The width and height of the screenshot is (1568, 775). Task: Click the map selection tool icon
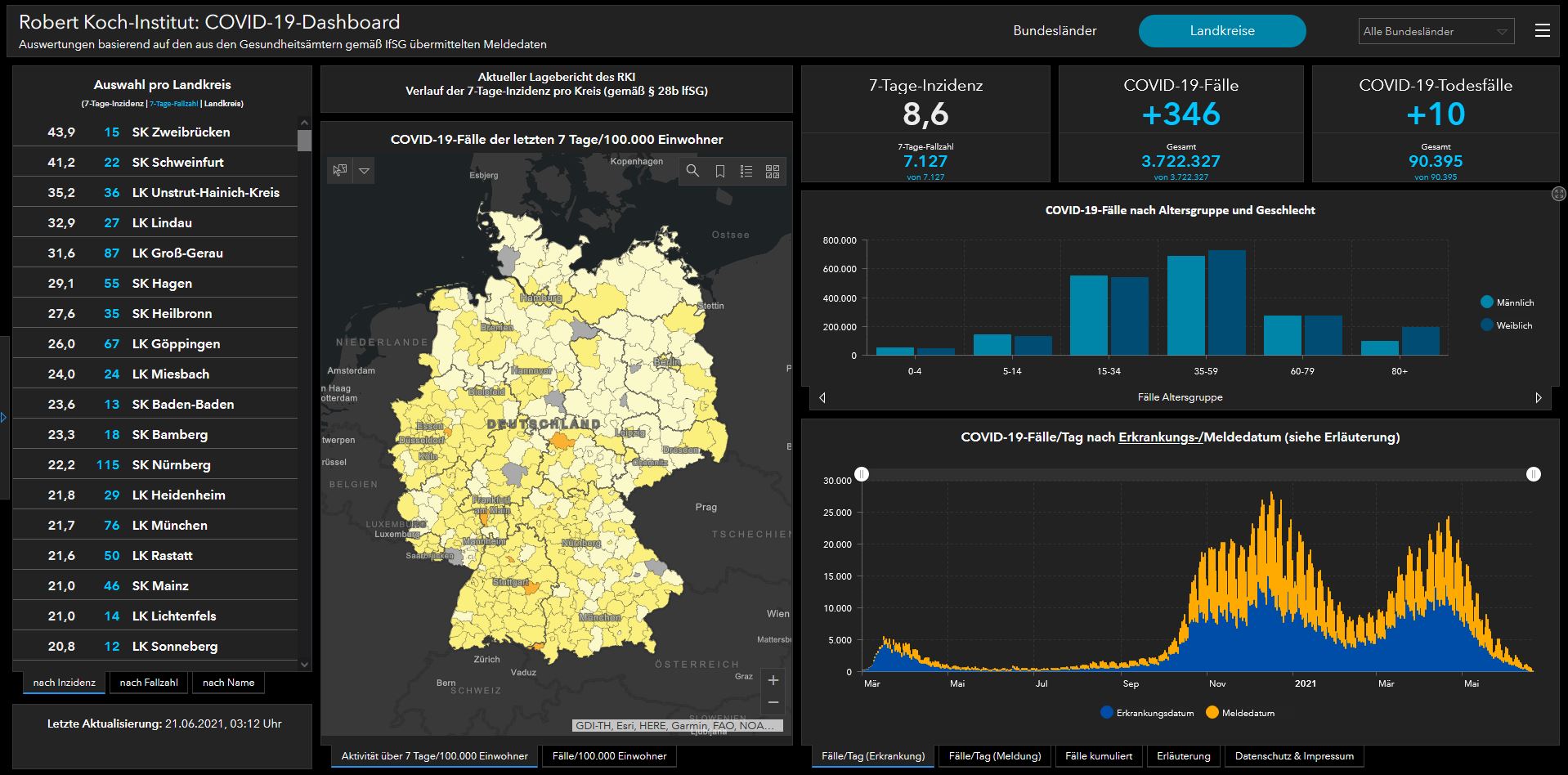point(340,171)
